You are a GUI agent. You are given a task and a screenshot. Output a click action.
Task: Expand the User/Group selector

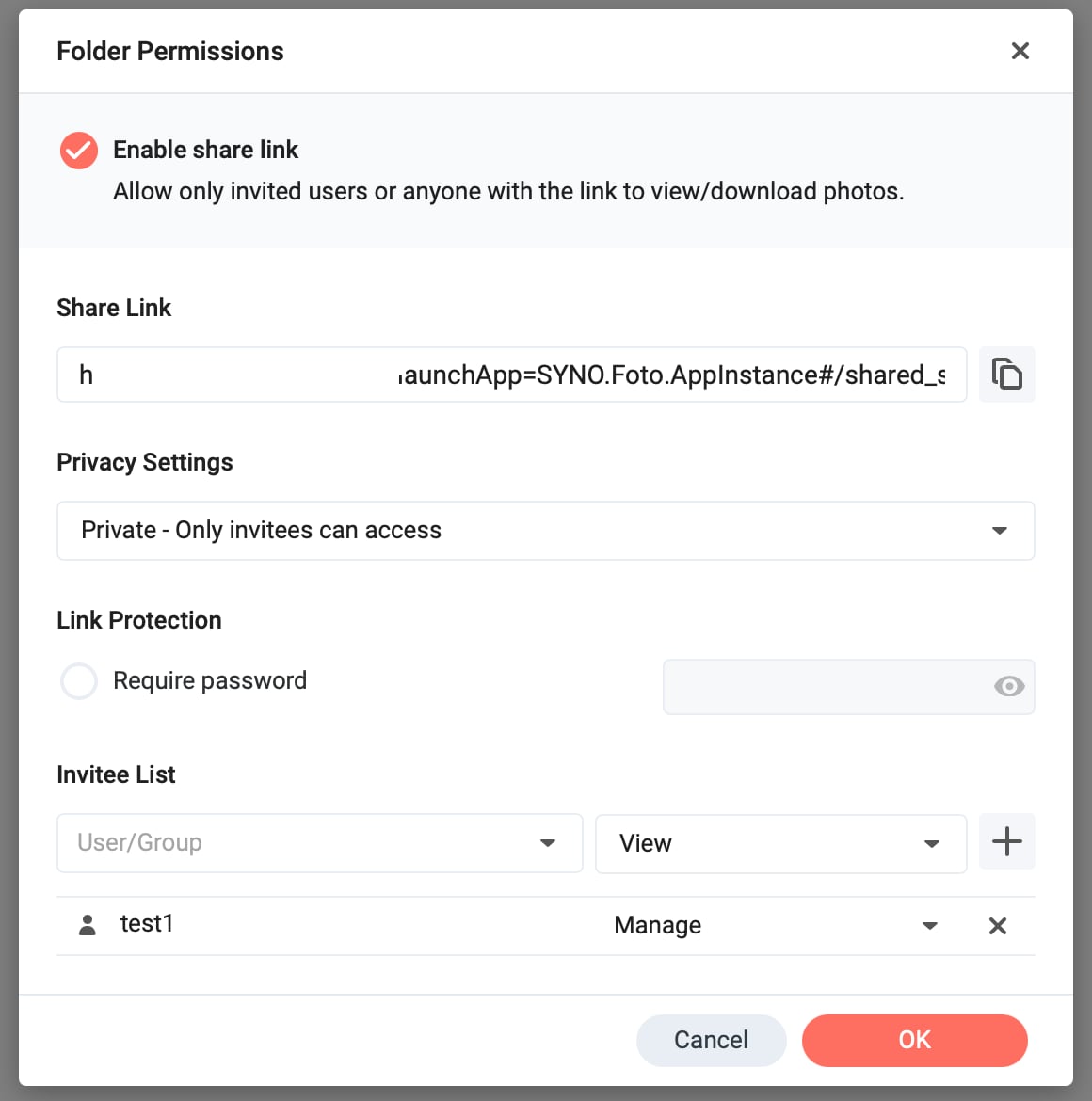tap(319, 842)
